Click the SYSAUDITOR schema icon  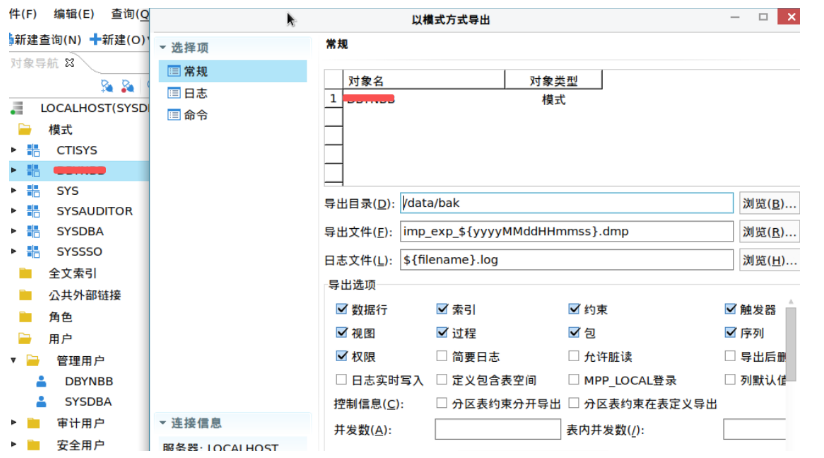(33, 211)
